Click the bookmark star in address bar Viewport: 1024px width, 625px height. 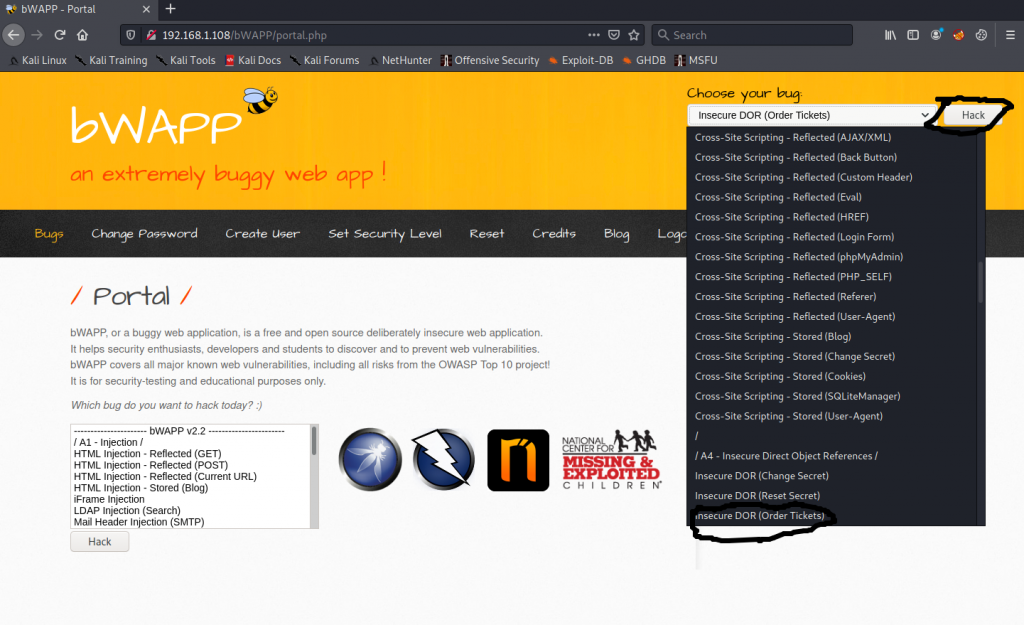[633, 35]
